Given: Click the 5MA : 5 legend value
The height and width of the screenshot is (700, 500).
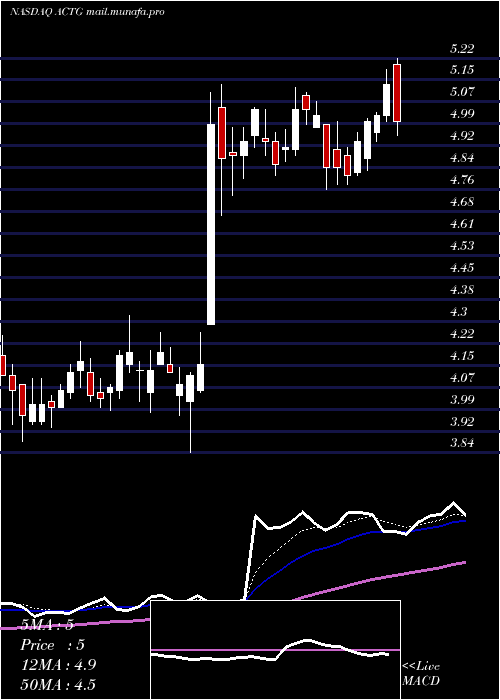Looking at the screenshot, I should [x=48, y=625].
